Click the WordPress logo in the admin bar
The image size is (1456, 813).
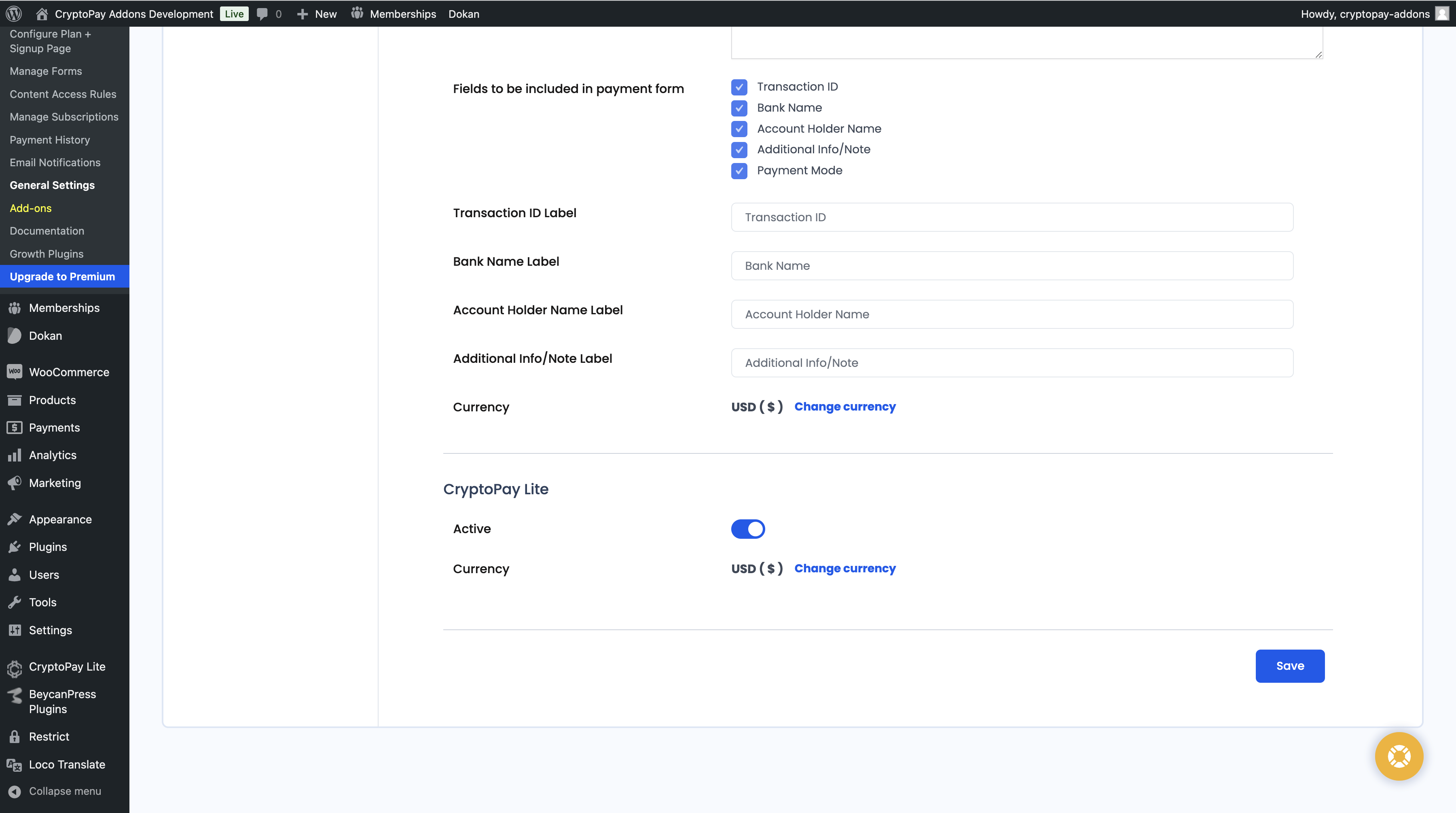(13, 14)
